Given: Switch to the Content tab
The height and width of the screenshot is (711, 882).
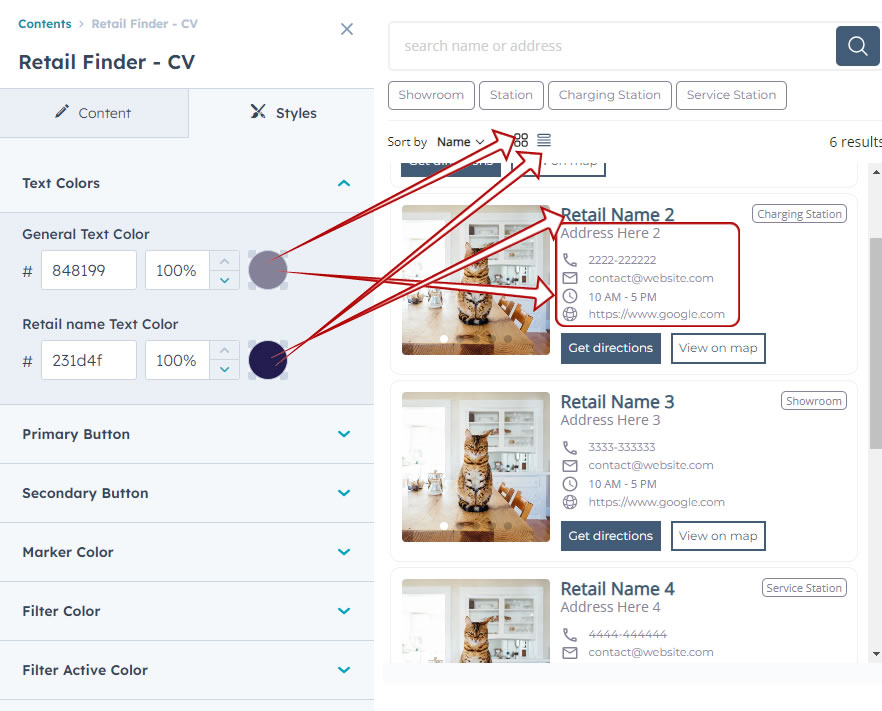Looking at the screenshot, I should 94,113.
